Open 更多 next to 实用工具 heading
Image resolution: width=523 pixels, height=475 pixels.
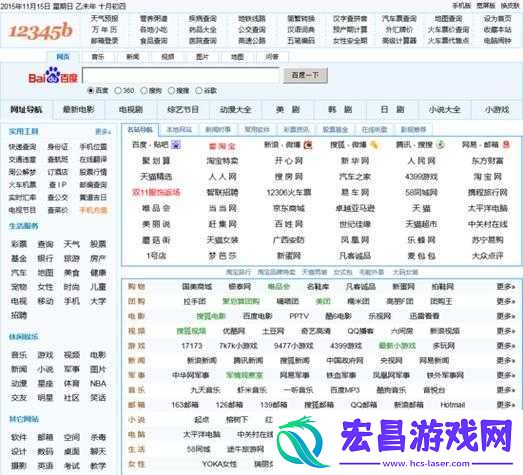103,132
